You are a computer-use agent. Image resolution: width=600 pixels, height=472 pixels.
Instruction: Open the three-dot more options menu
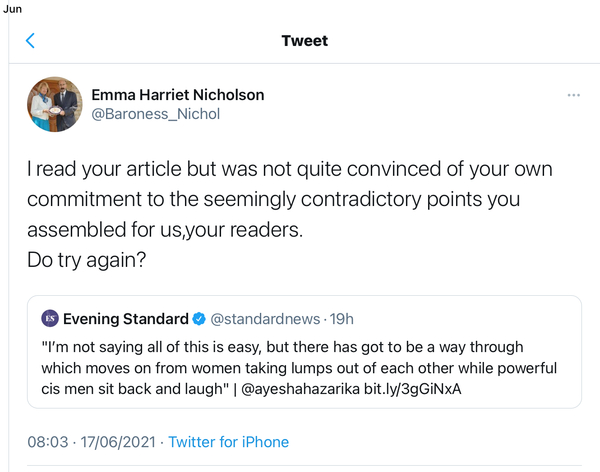click(x=573, y=95)
